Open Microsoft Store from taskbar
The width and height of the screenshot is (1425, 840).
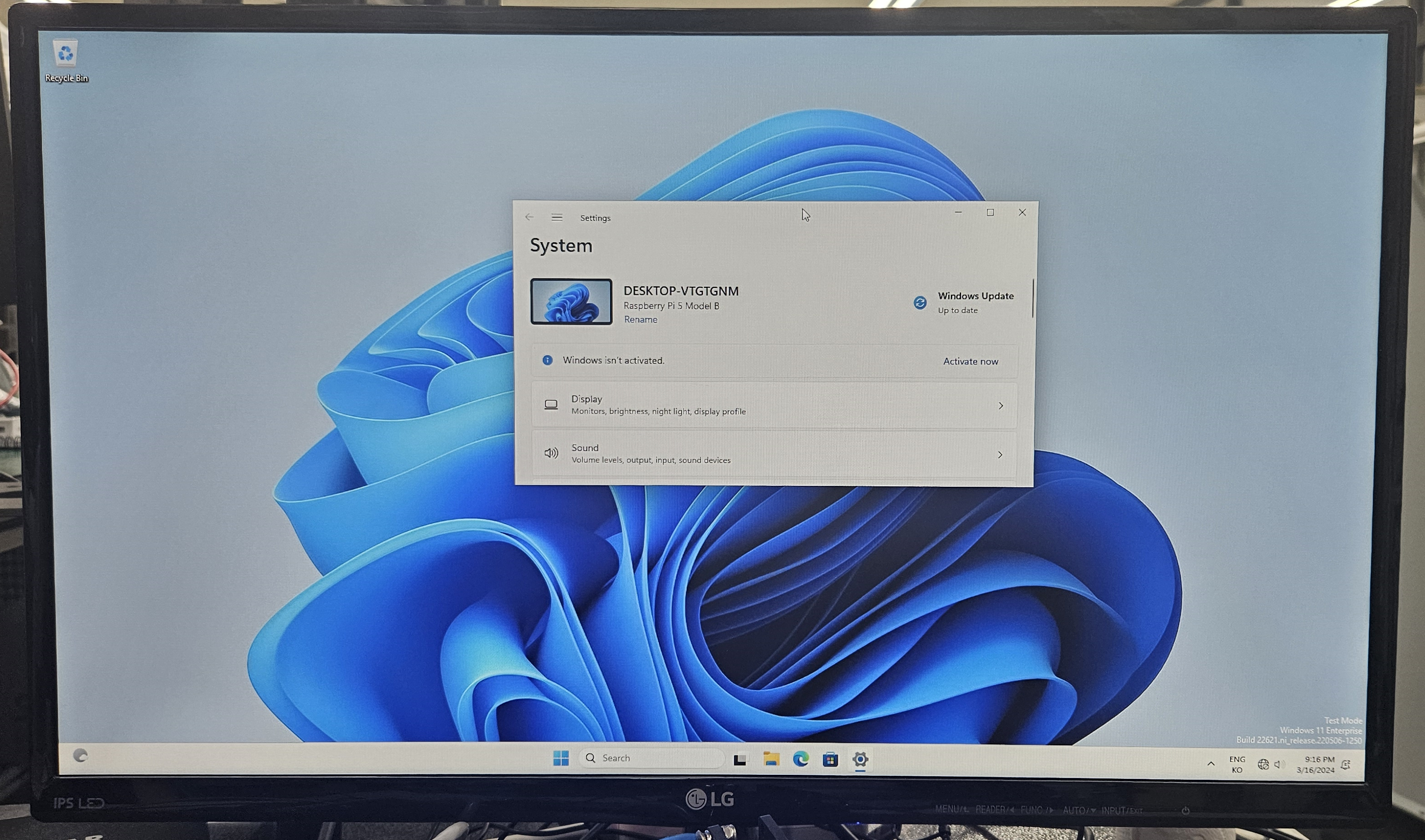tap(830, 760)
